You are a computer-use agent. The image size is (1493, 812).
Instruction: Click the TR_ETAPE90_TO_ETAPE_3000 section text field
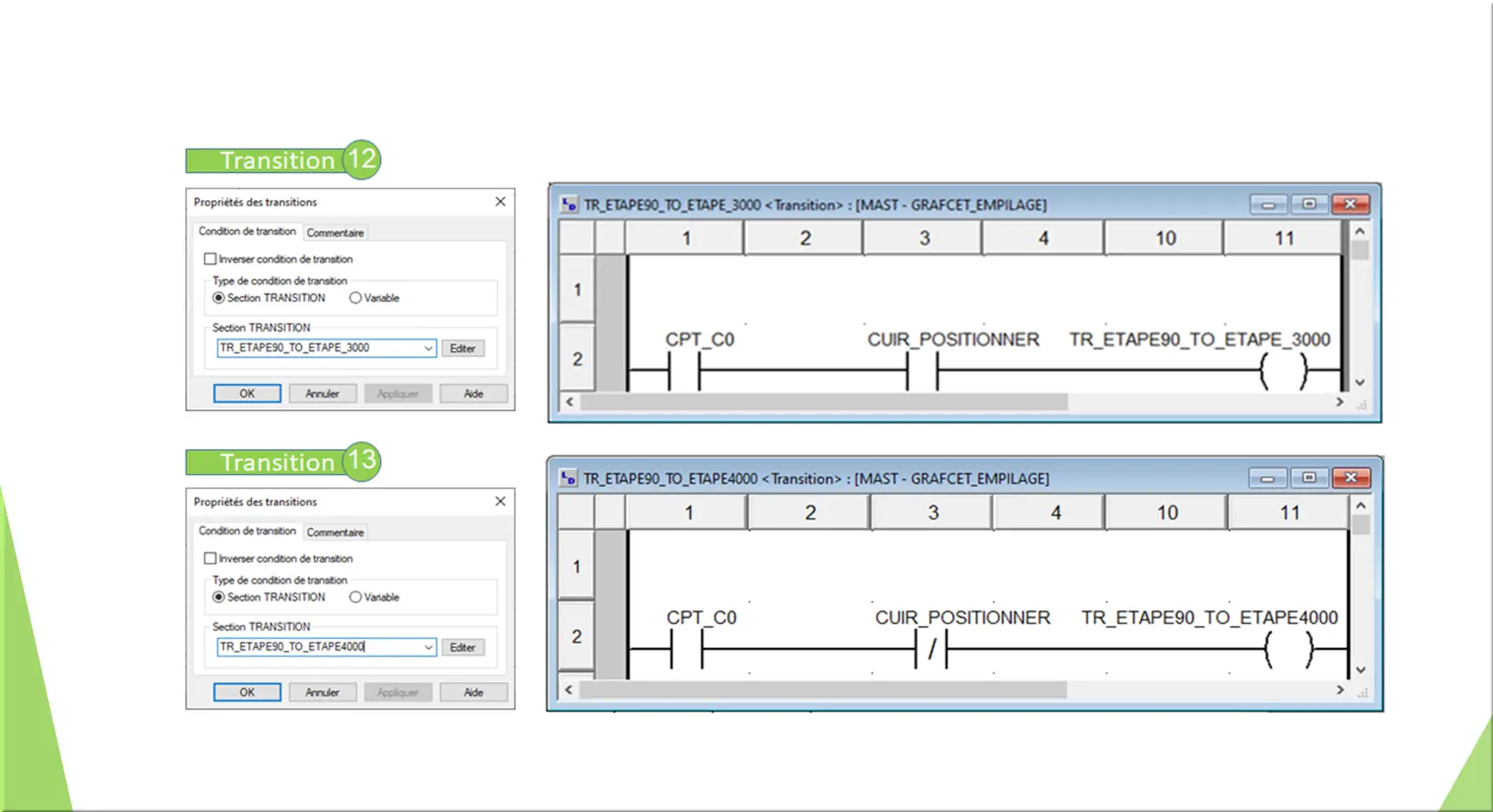320,349
